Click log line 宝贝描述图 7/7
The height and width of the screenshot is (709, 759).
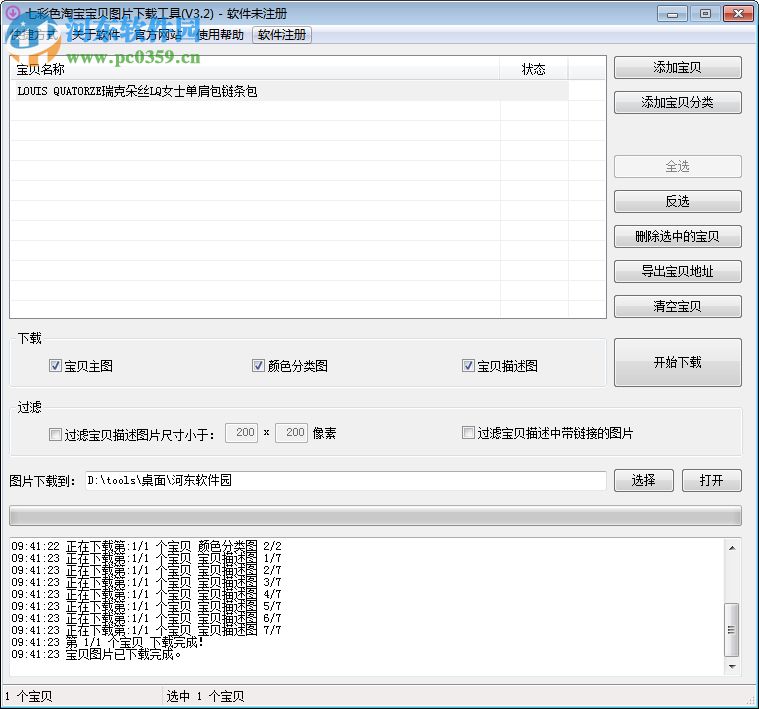pos(146,631)
